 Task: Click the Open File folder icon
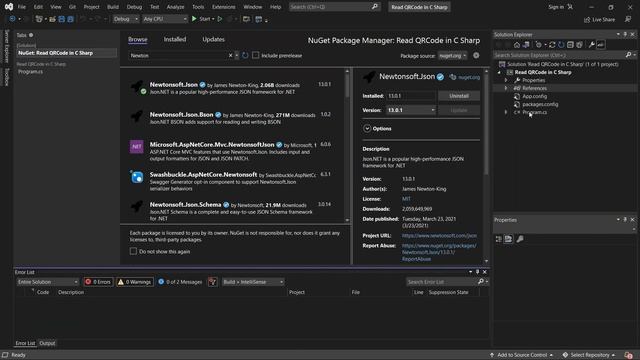[52, 19]
